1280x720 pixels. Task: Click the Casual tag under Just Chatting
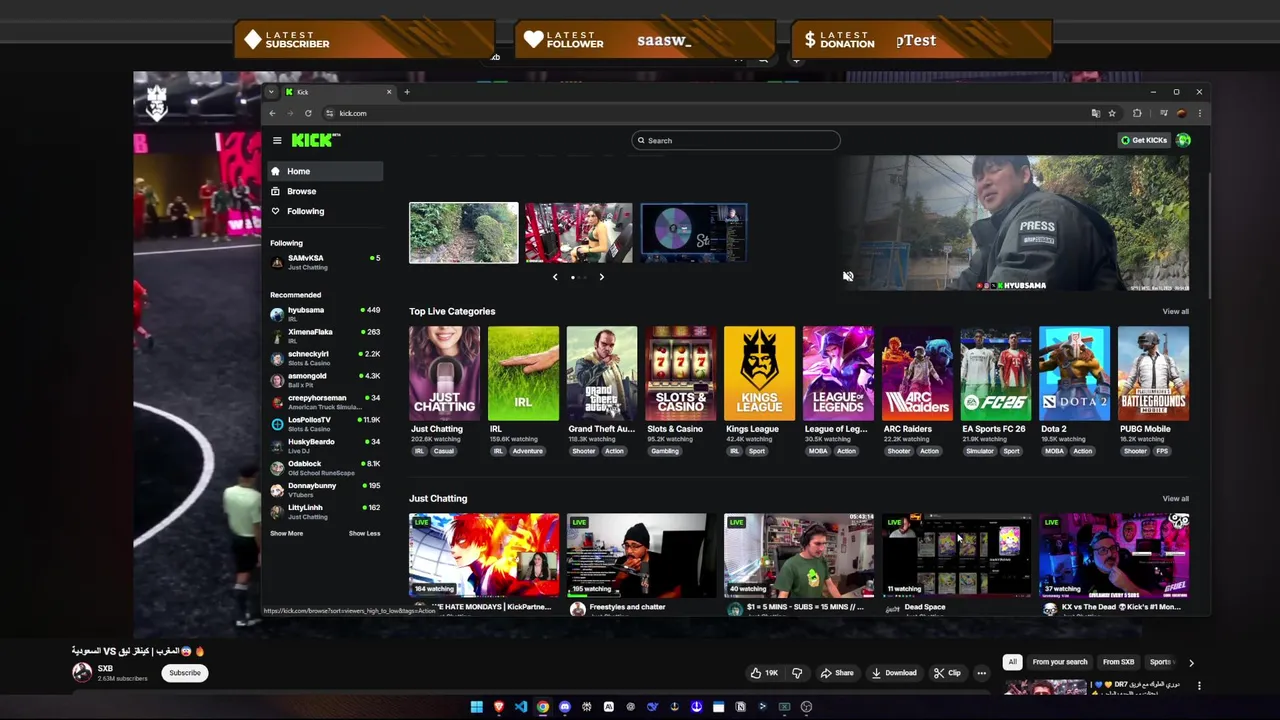pyautogui.click(x=444, y=451)
